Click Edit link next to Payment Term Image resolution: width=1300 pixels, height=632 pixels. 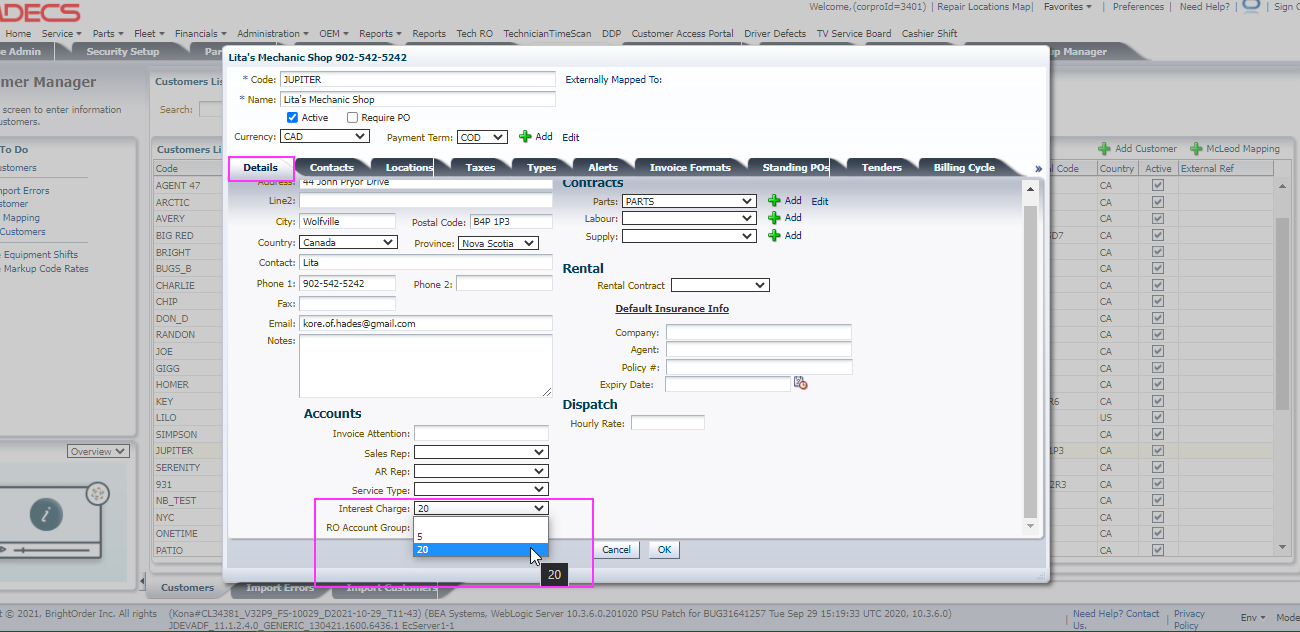click(x=570, y=137)
